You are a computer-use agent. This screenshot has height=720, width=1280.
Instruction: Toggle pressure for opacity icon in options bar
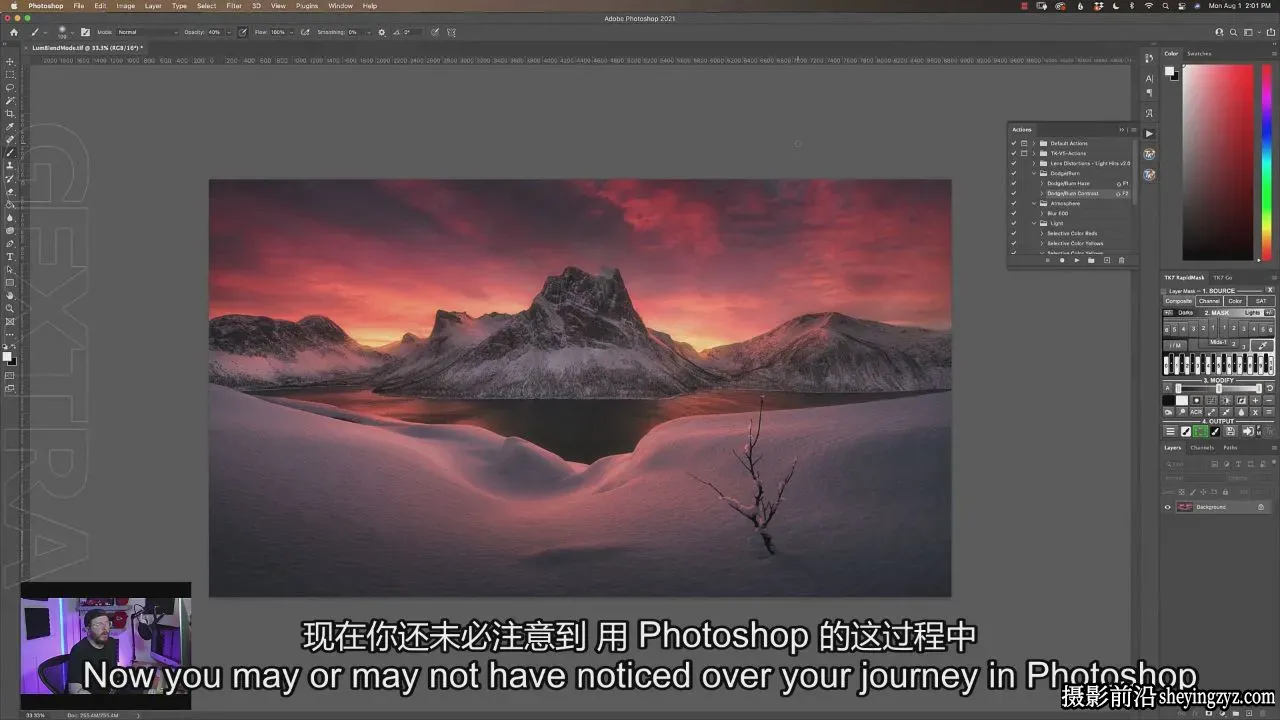242,32
